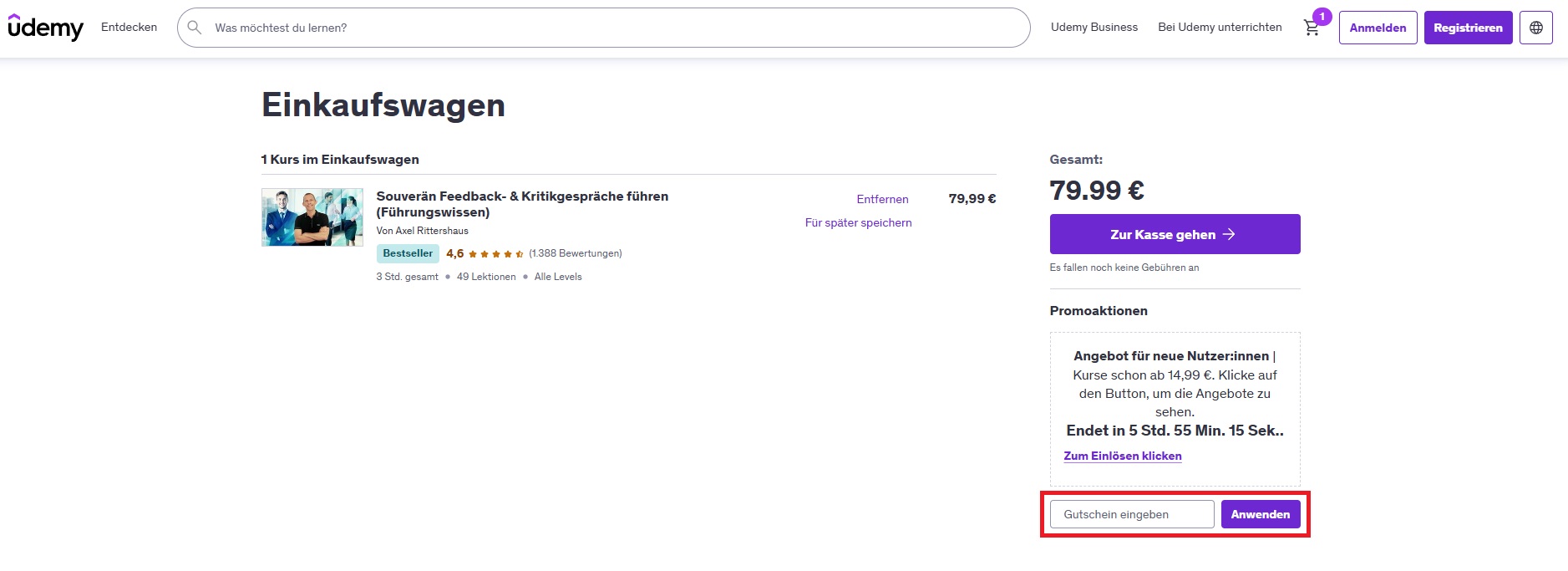Open the course title link
Screen dimensions: 1568x571
[x=522, y=204]
